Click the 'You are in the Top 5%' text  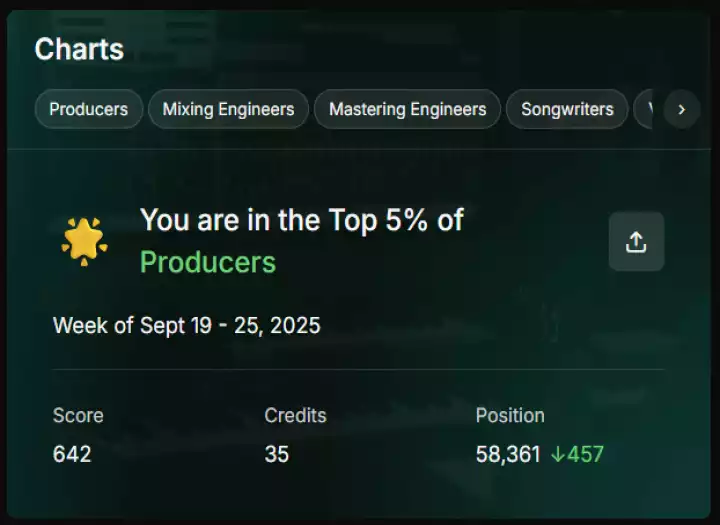(x=301, y=220)
